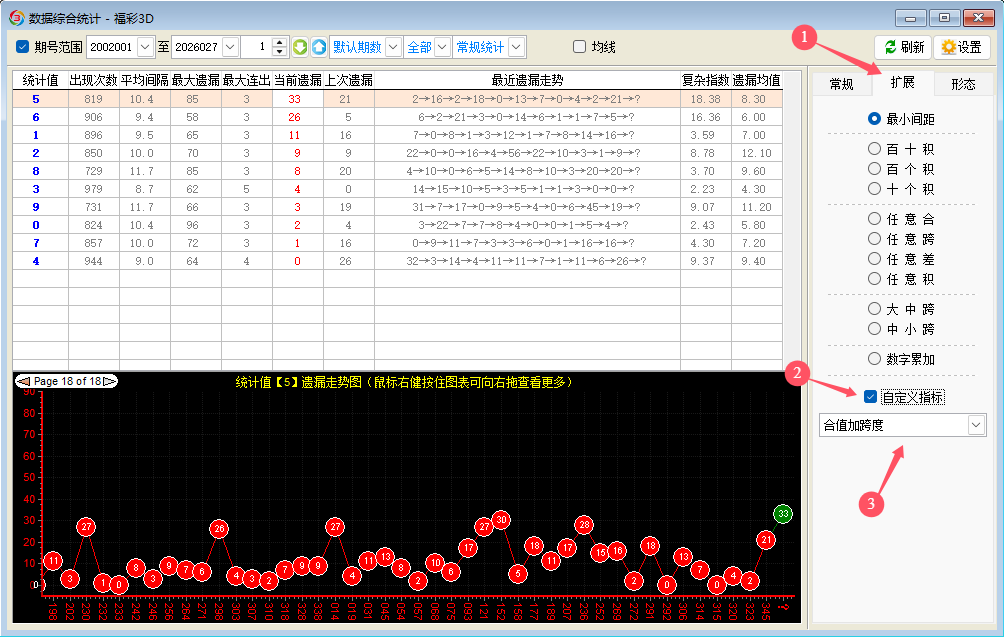
Task: Uncheck the 期号范围 checkbox
Action: [x=23, y=47]
